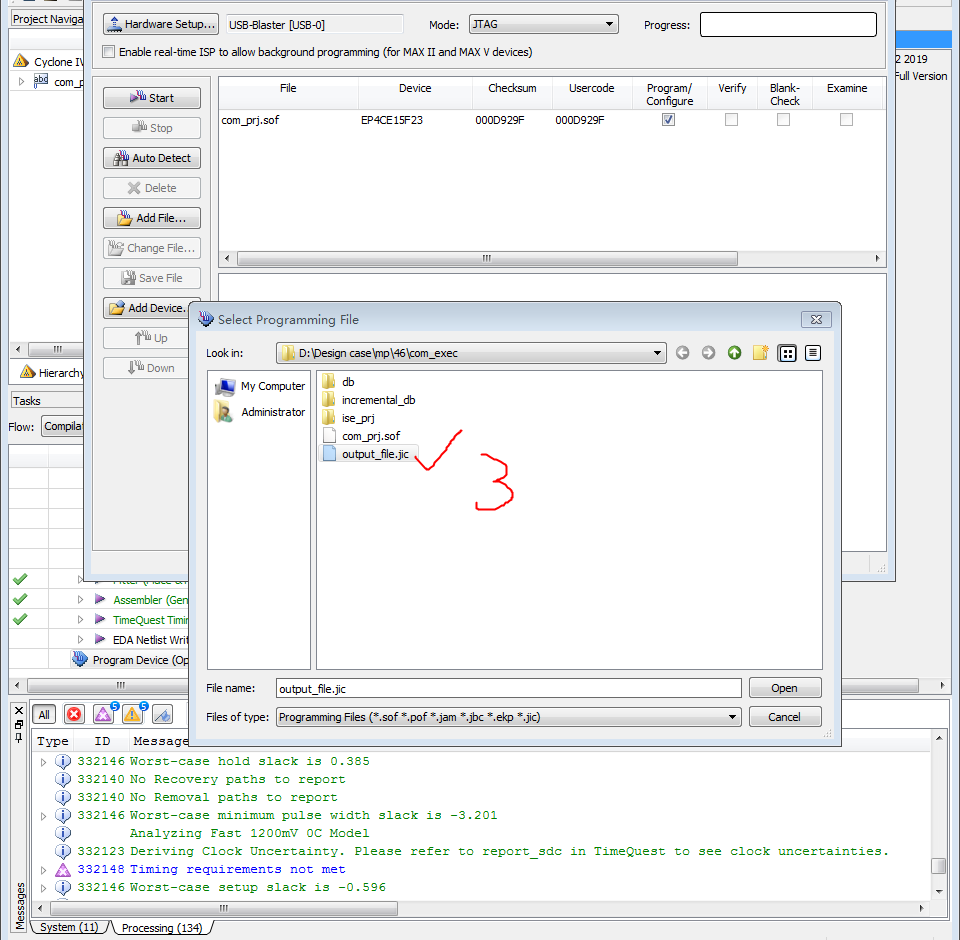Click the Auto Detect button

coord(151,157)
